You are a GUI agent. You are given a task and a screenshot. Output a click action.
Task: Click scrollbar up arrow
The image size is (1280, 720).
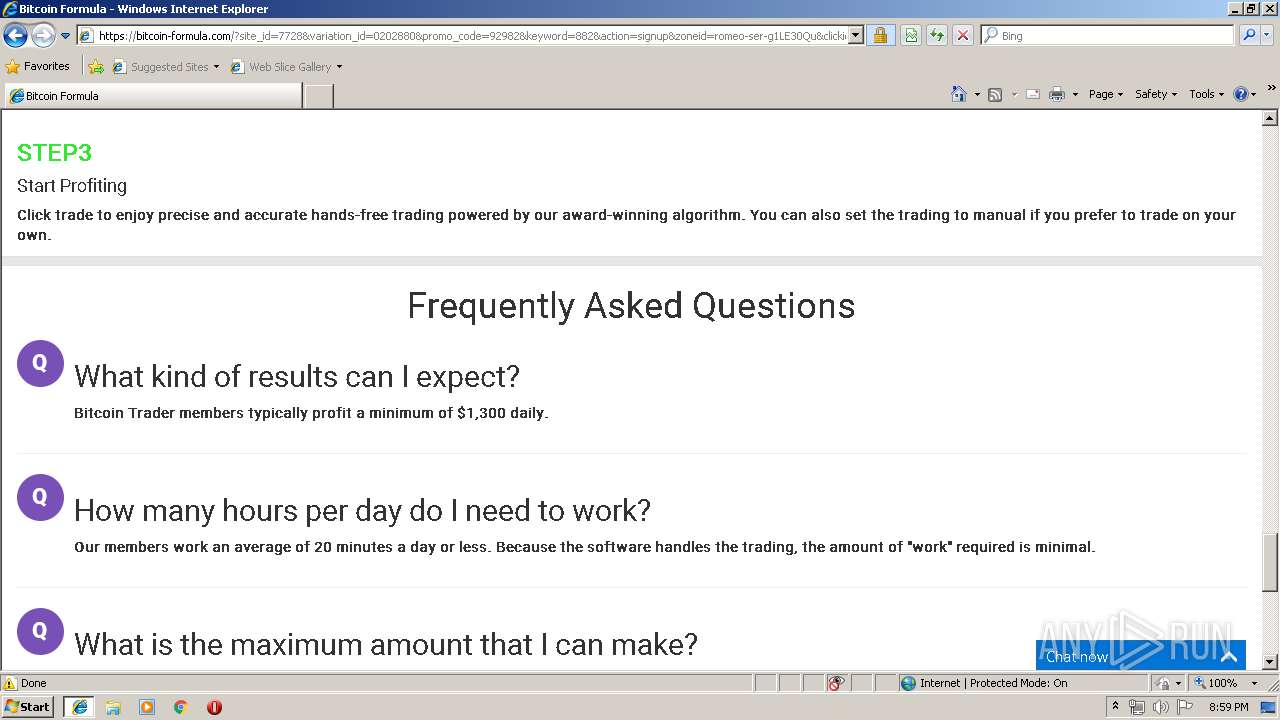click(1270, 118)
